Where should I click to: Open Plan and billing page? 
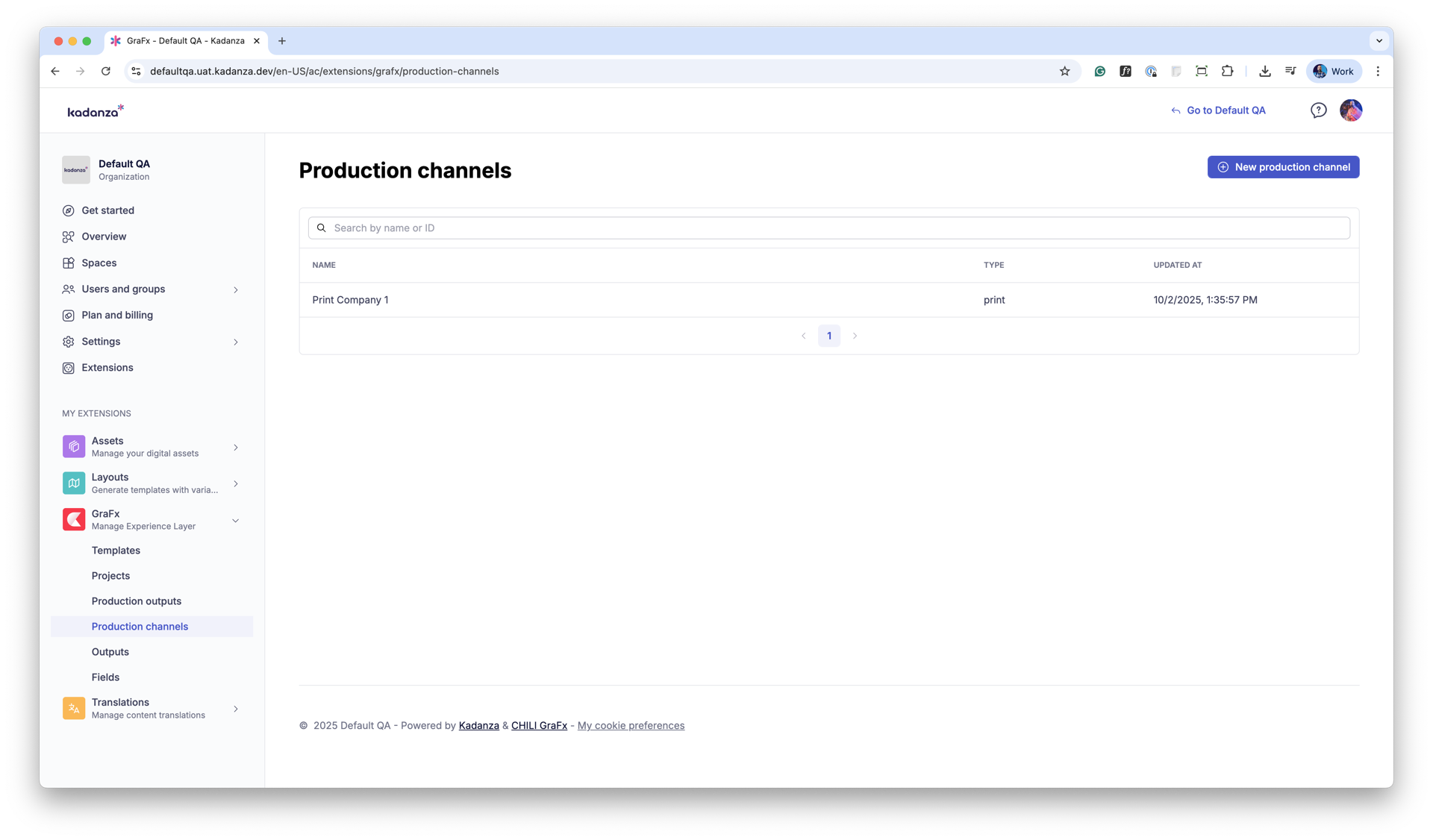pos(117,316)
